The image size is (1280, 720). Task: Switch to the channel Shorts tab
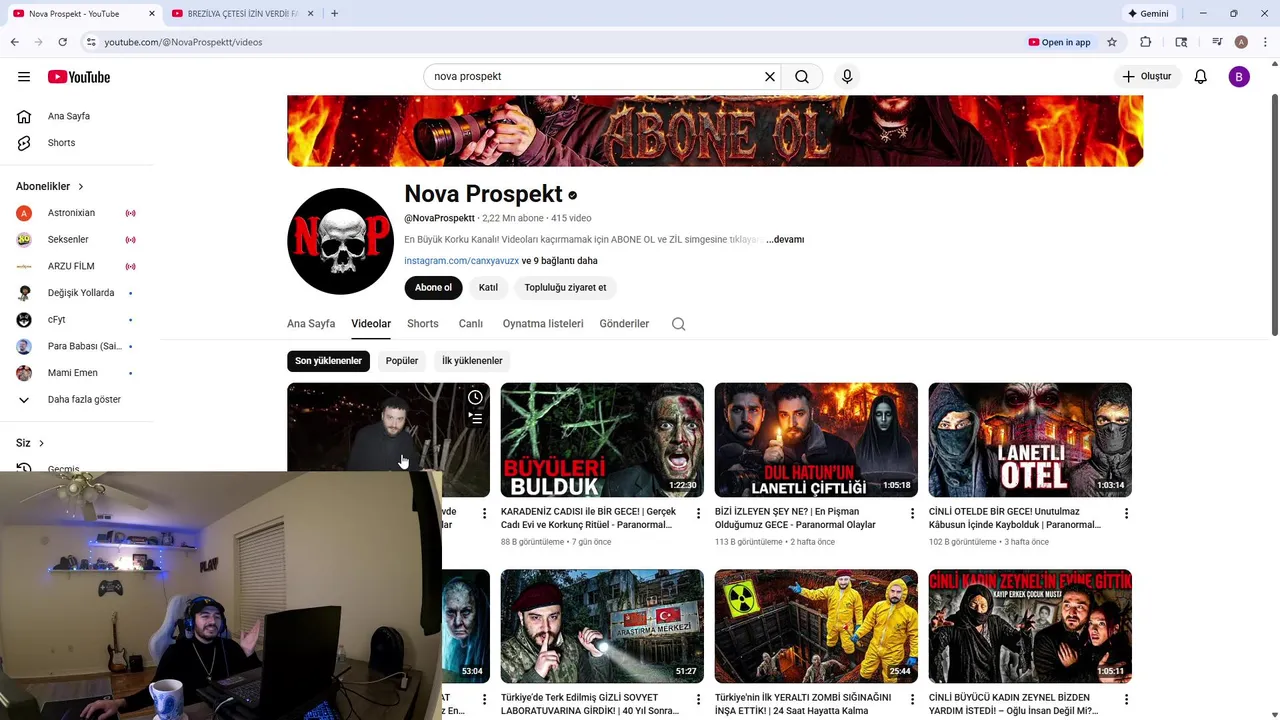423,324
